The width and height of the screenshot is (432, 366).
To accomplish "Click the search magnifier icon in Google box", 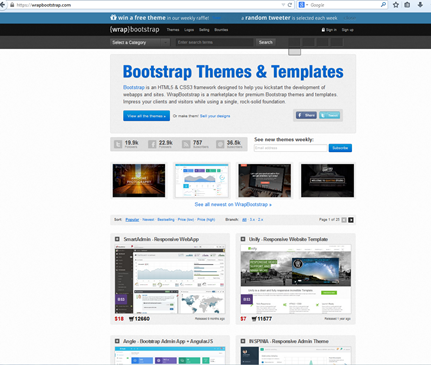I will click(383, 5).
